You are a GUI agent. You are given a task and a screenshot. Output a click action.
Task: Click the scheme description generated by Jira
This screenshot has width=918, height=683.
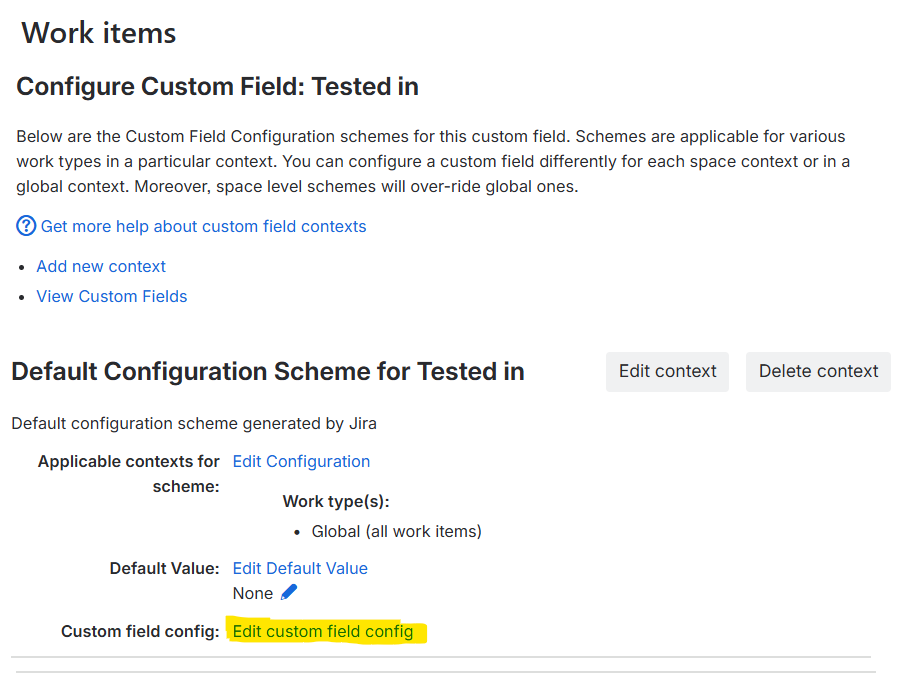coord(194,423)
